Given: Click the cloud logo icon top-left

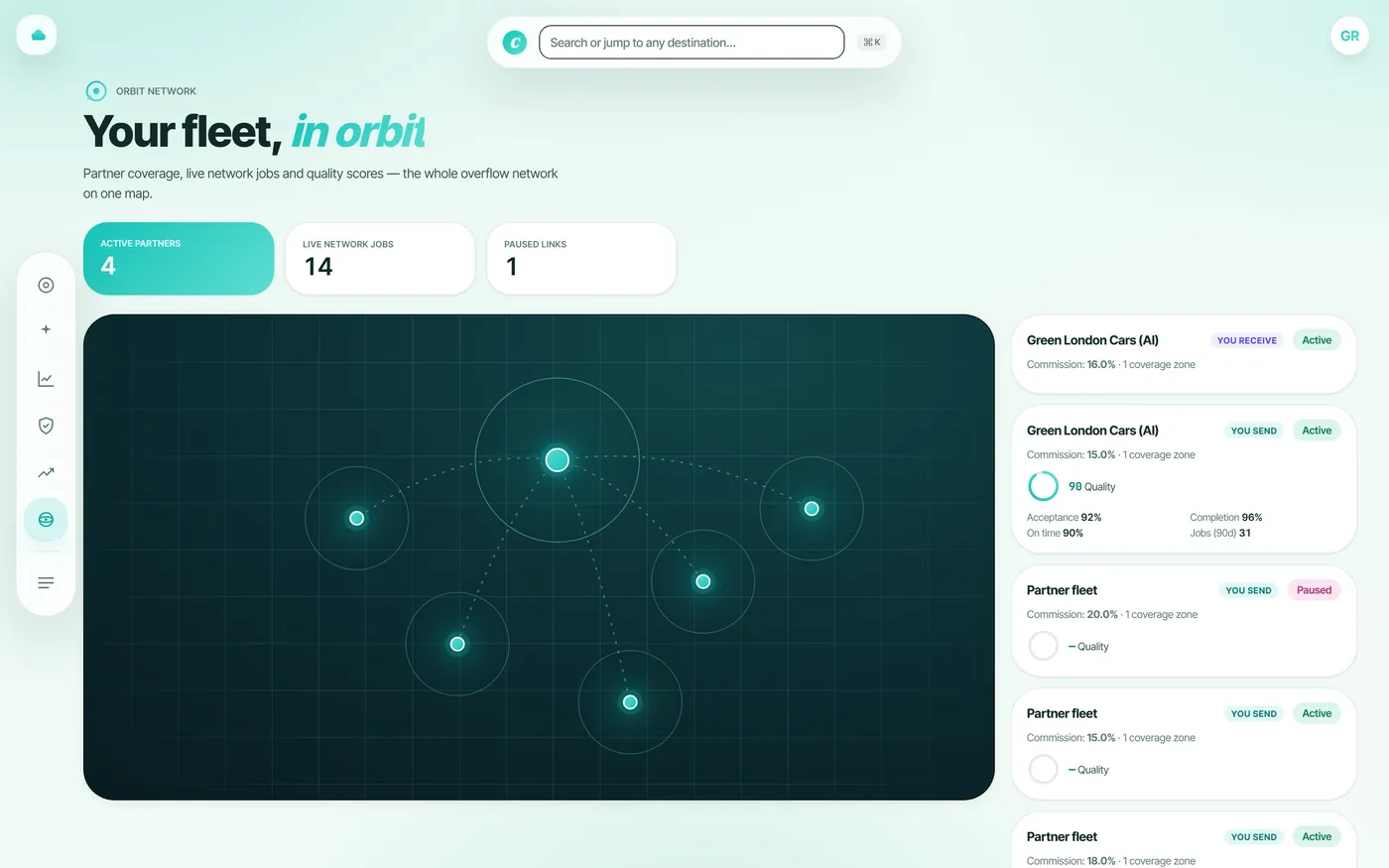Looking at the screenshot, I should pos(38,36).
